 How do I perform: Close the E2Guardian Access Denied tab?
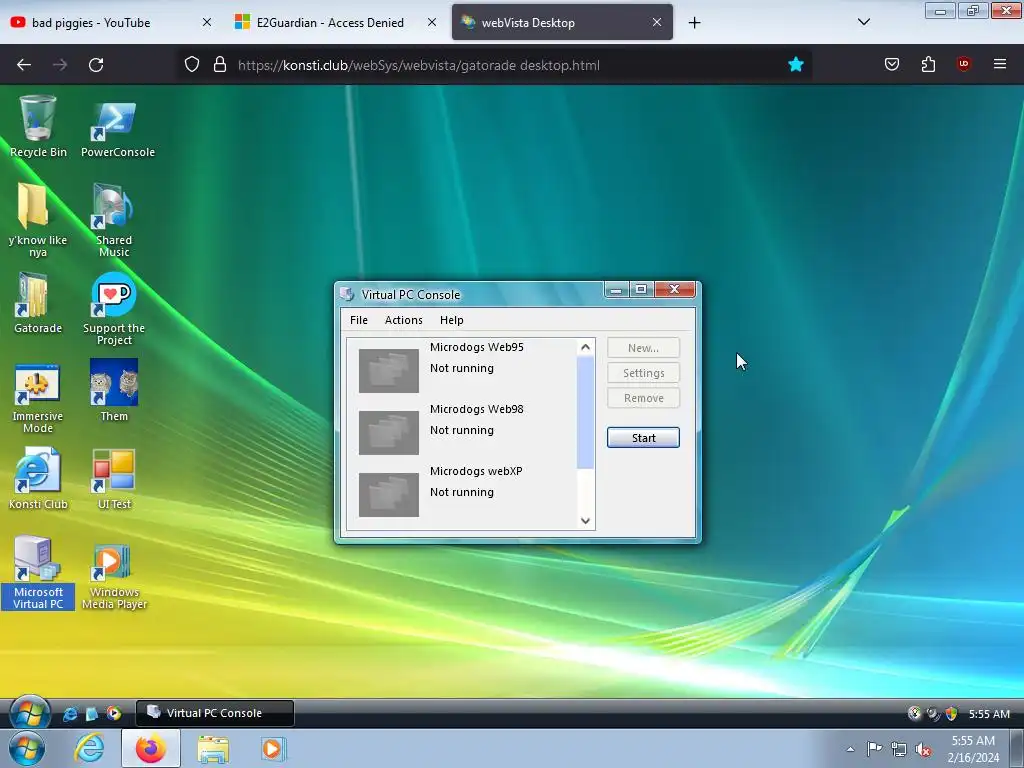click(x=432, y=23)
